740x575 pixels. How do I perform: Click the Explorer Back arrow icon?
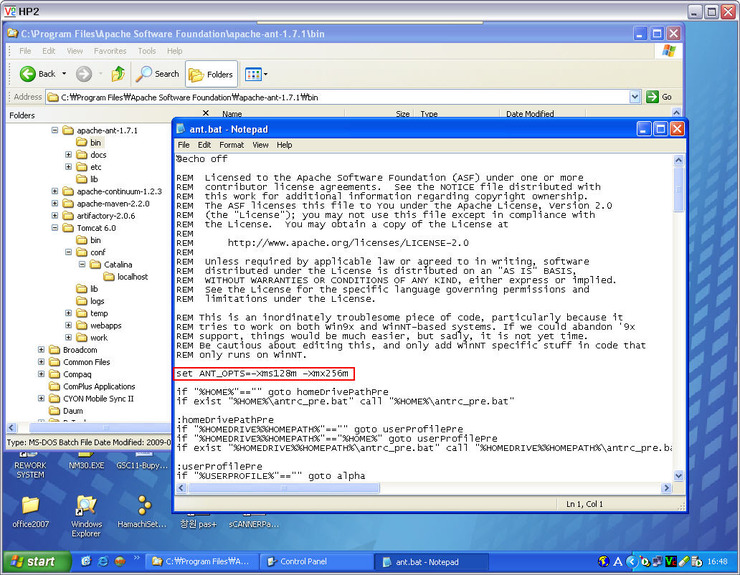(x=28, y=74)
